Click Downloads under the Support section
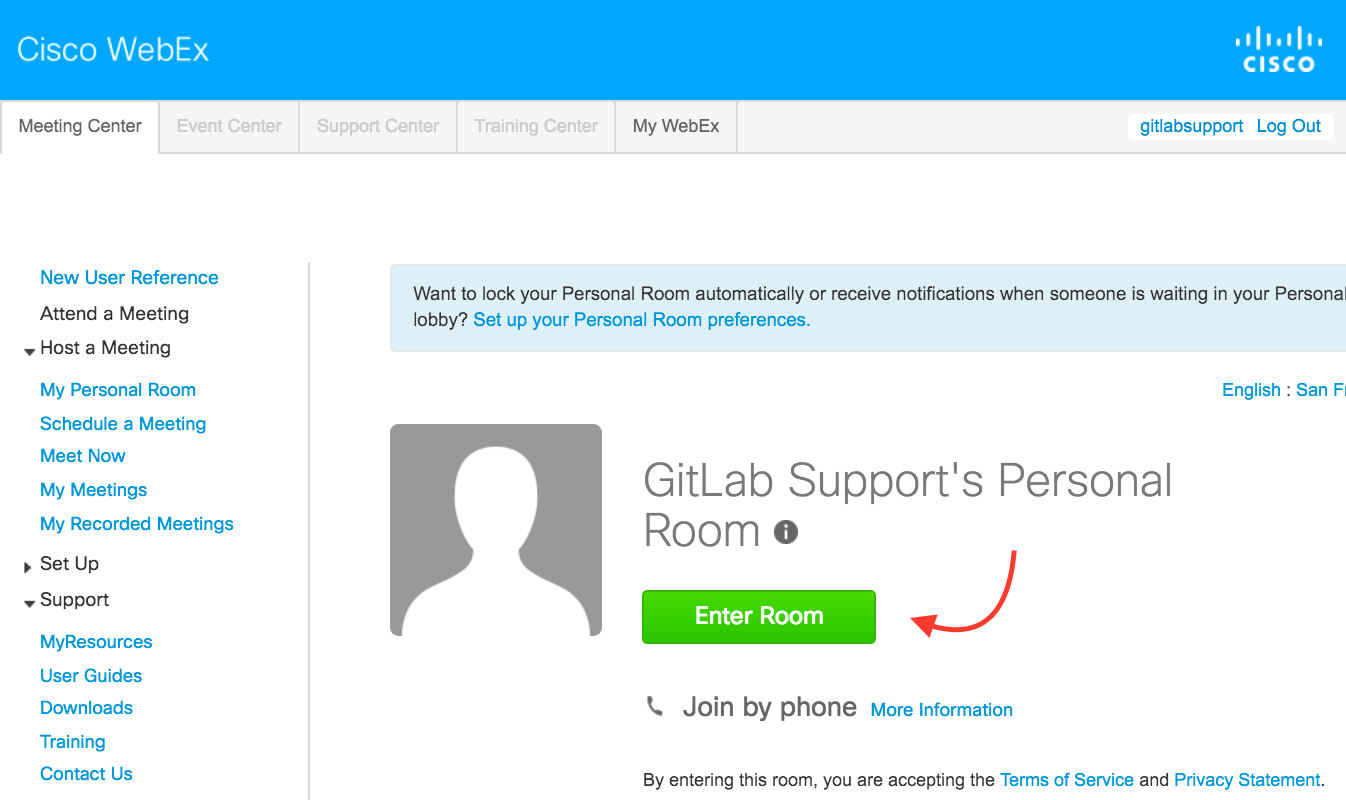 [x=86, y=707]
